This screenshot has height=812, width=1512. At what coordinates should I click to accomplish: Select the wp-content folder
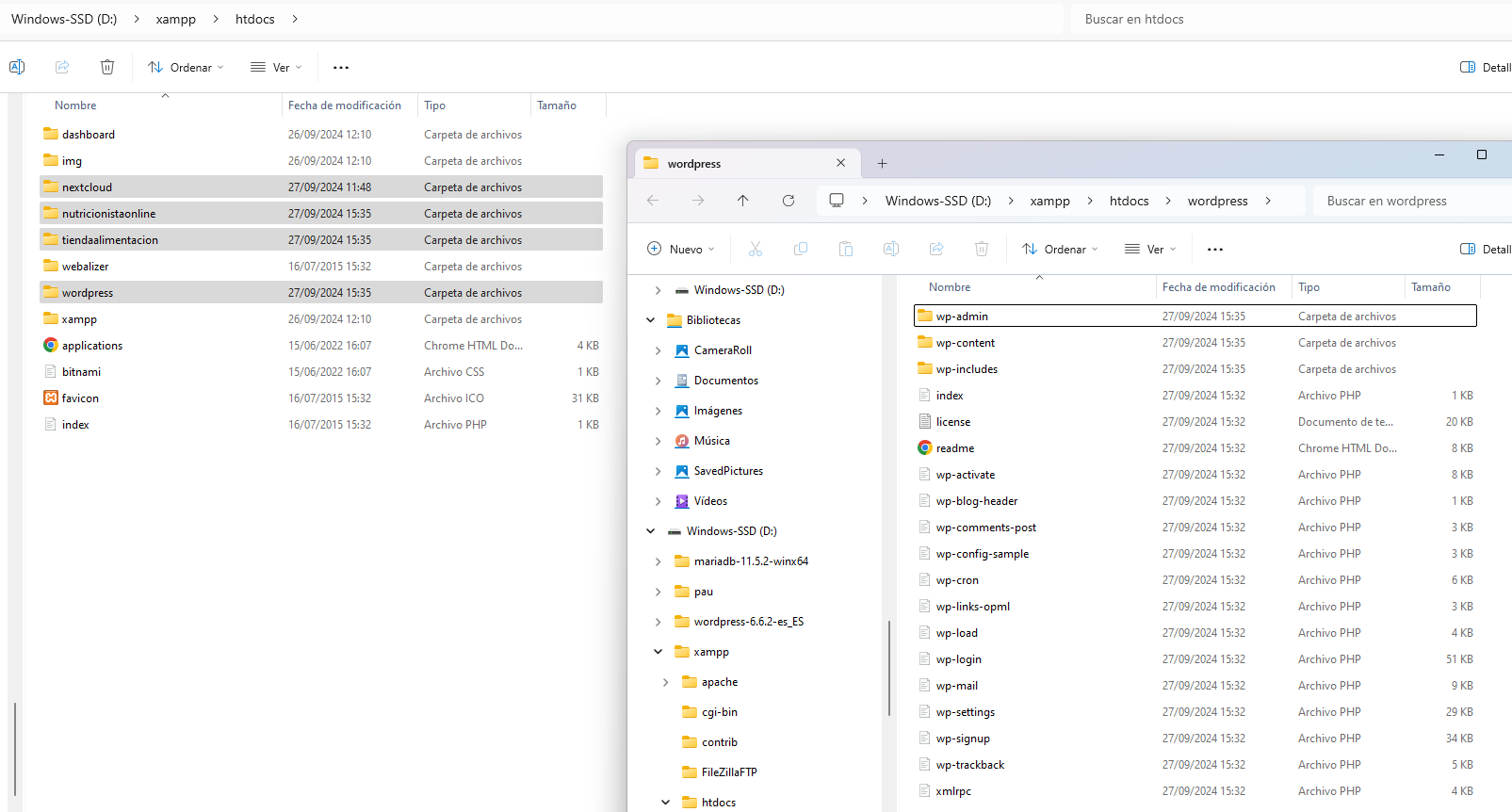[965, 343]
